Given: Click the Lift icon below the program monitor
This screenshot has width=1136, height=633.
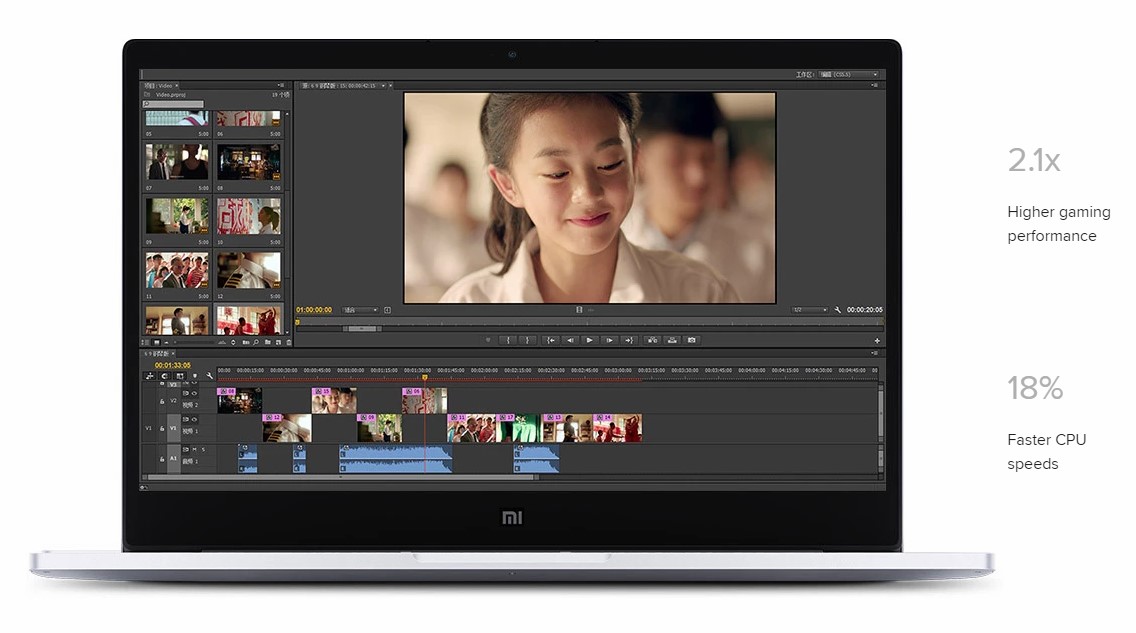Looking at the screenshot, I should pos(653,339).
